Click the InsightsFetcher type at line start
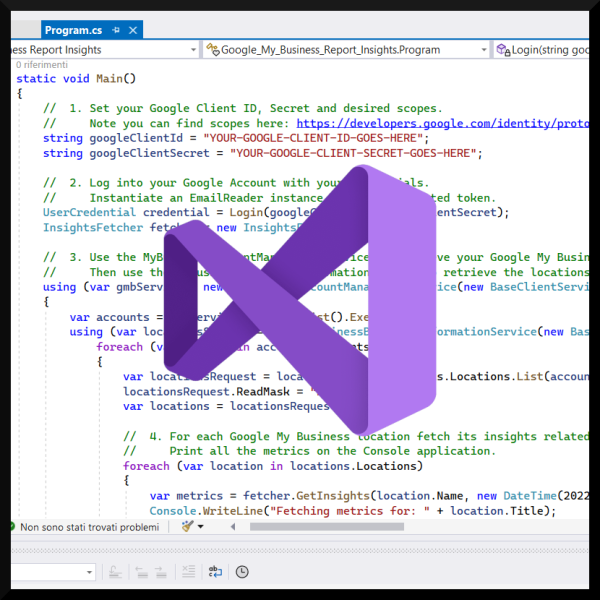 (93, 228)
